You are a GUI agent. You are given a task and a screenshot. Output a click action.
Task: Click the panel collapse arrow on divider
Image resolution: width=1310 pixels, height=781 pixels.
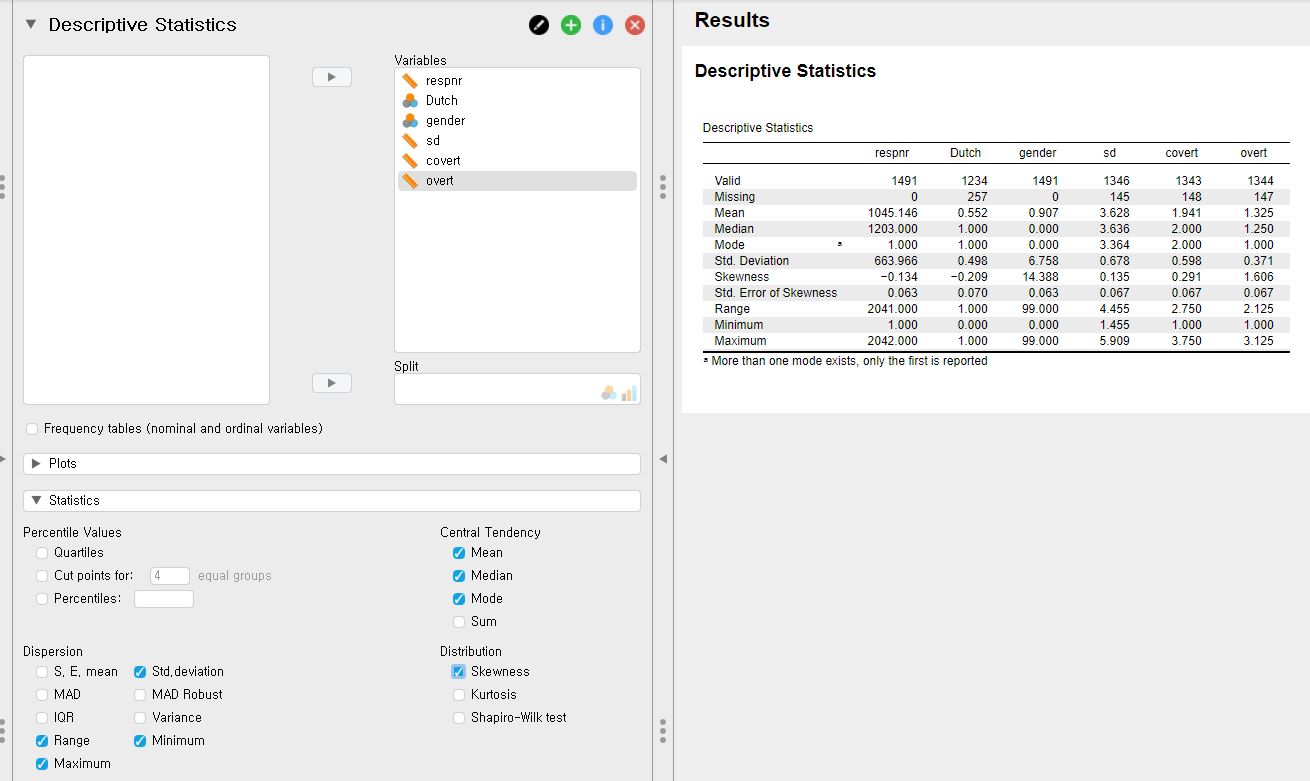[x=663, y=459]
